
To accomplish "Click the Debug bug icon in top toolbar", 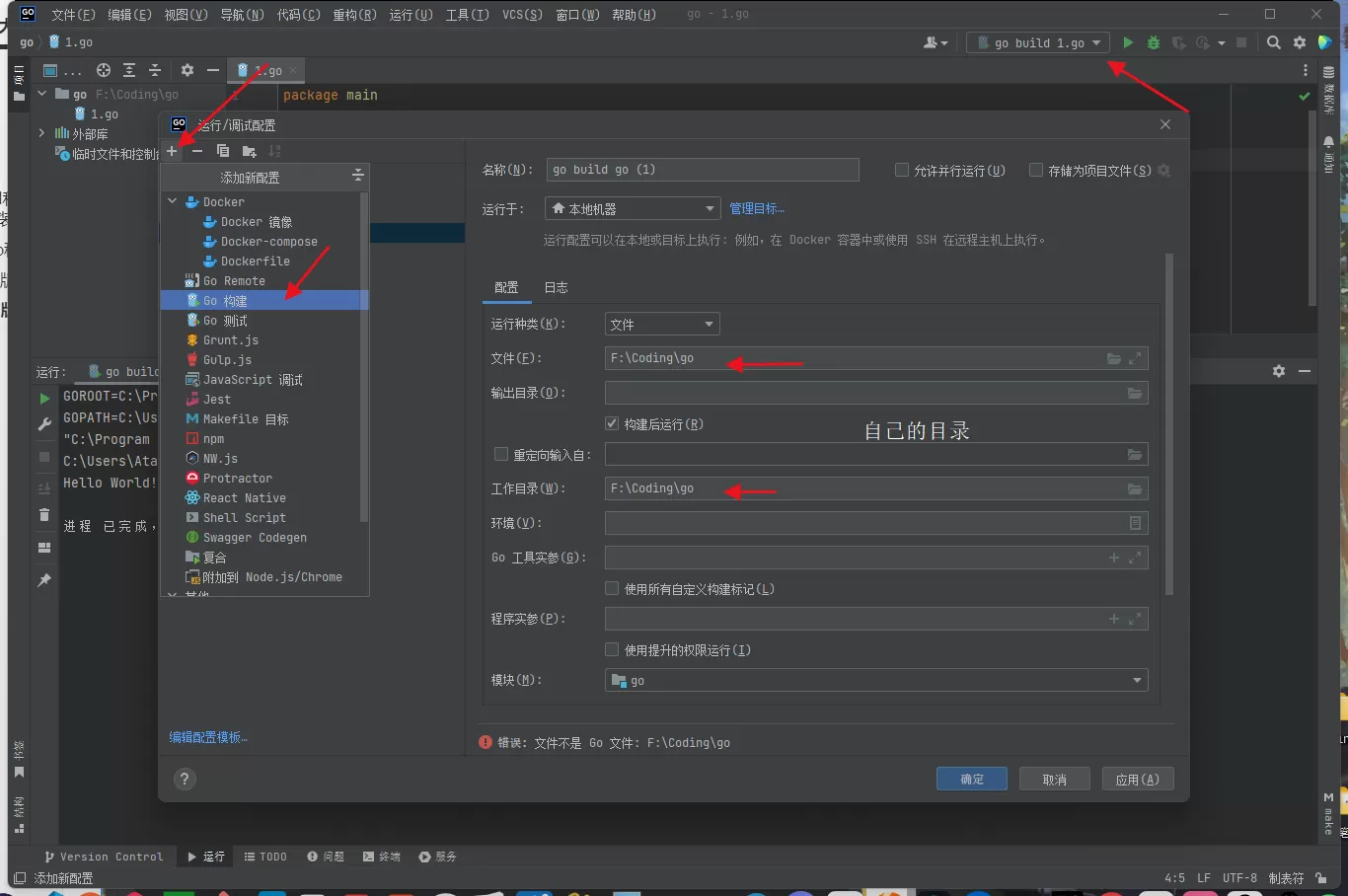I will 1153,42.
